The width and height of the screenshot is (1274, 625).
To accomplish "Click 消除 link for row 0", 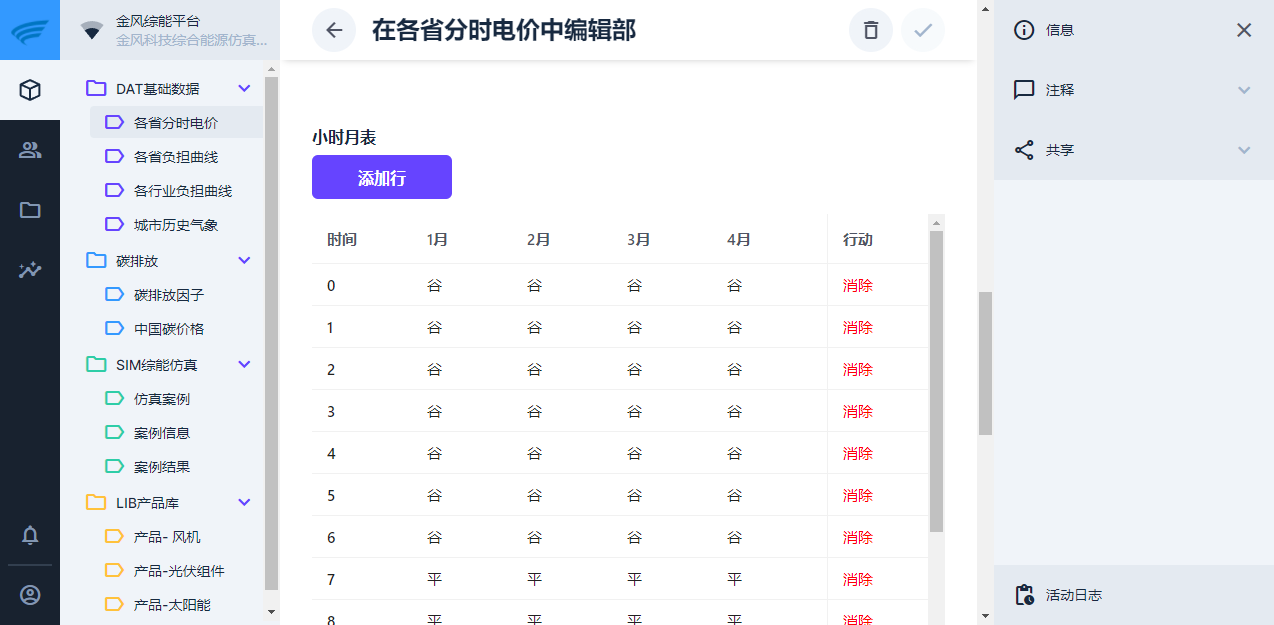I will (857, 285).
